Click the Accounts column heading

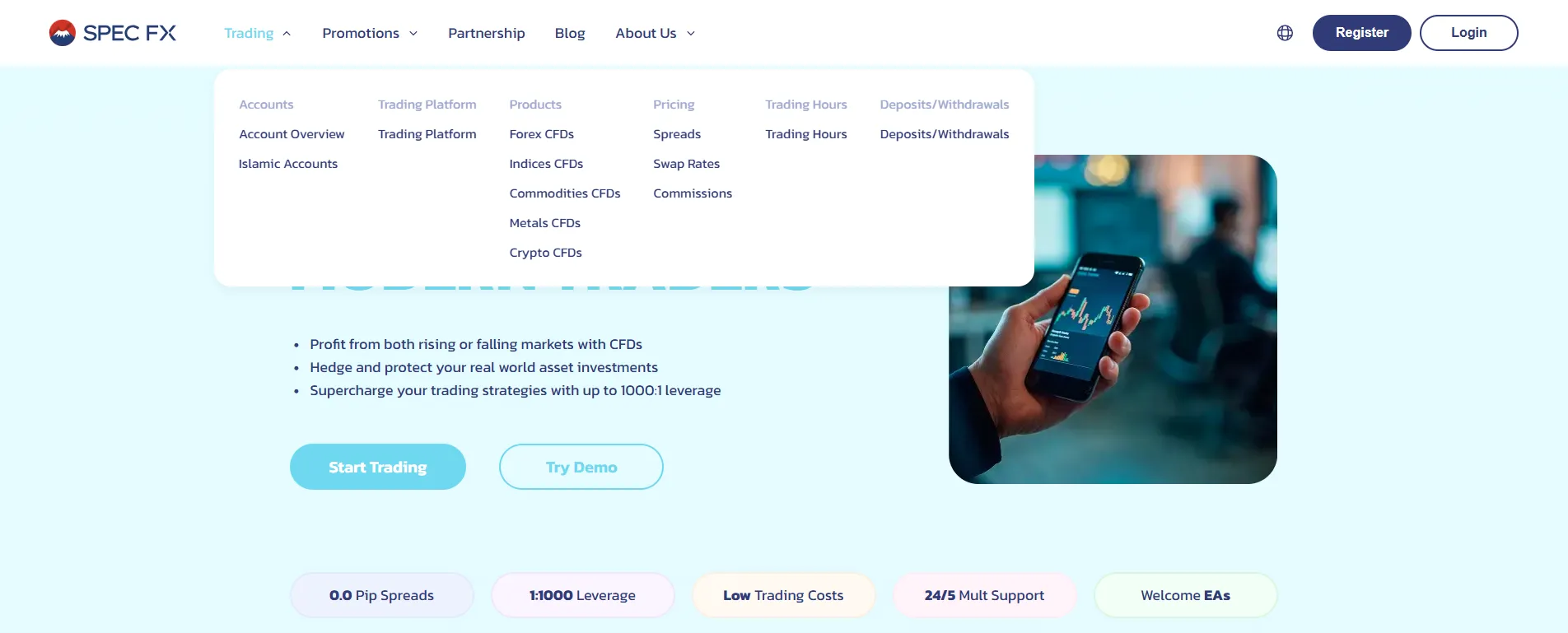266,105
